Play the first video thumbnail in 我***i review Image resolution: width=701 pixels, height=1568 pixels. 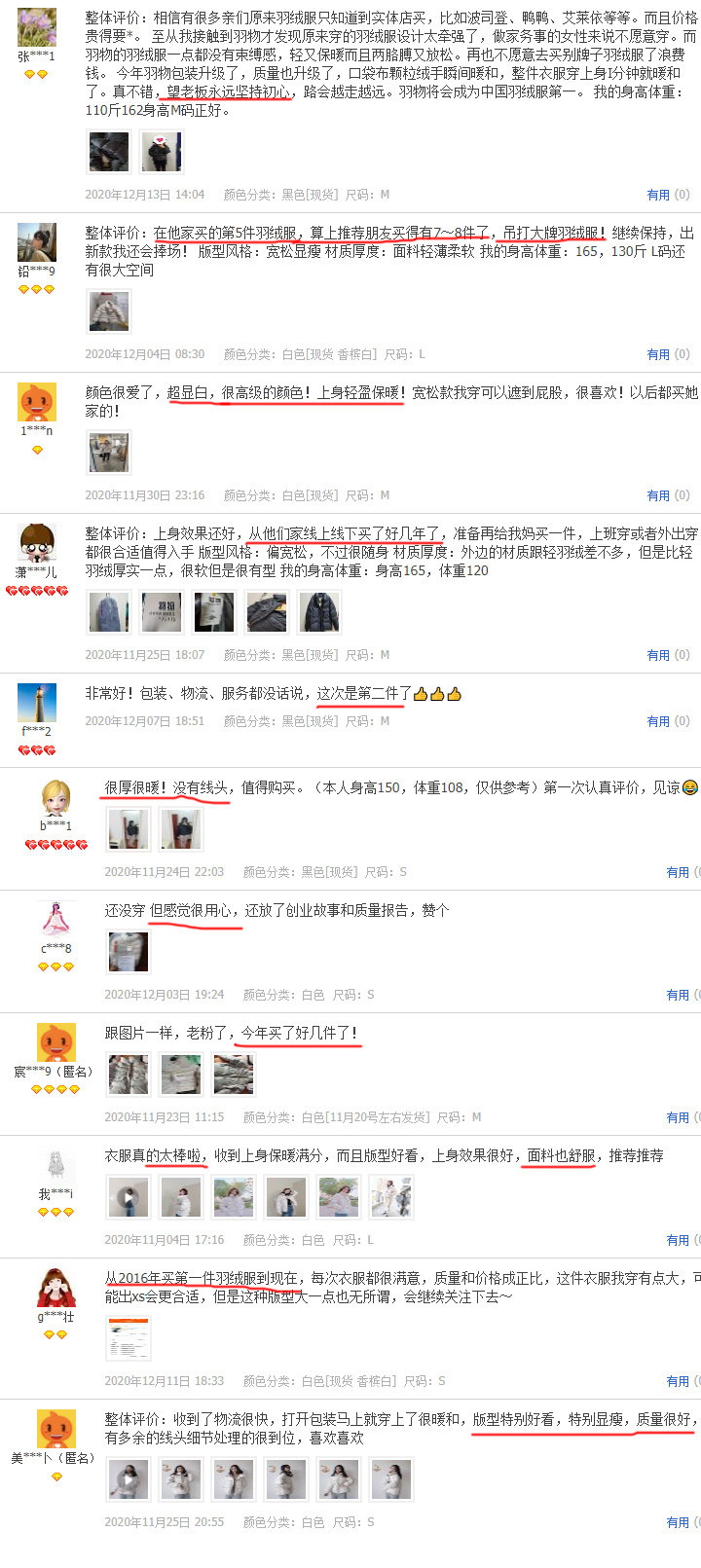[x=129, y=1197]
